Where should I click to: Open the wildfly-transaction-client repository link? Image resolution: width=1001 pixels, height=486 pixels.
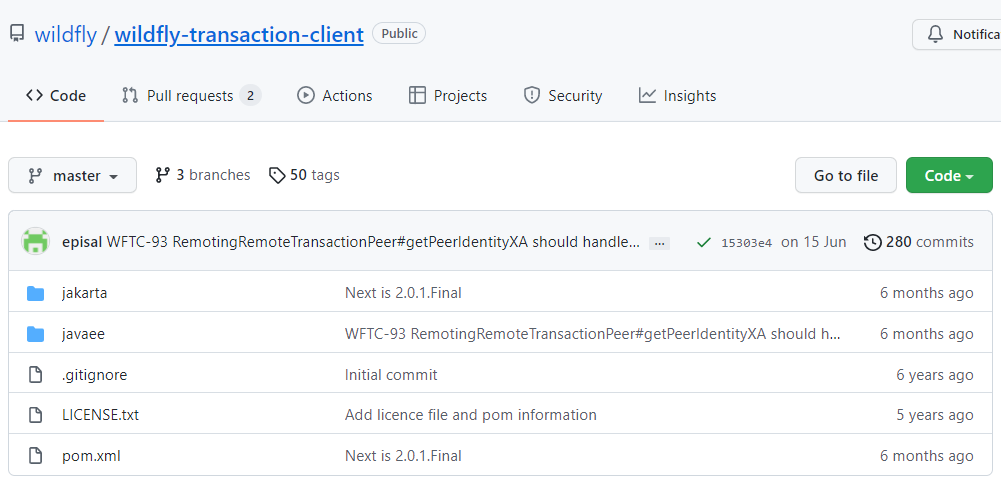click(x=239, y=34)
